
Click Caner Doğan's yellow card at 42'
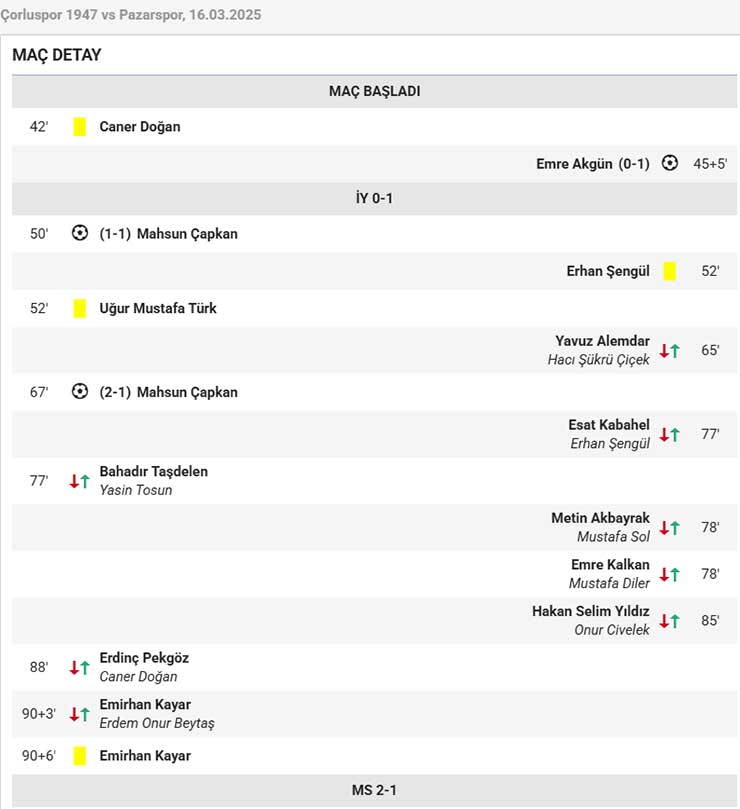coord(80,127)
